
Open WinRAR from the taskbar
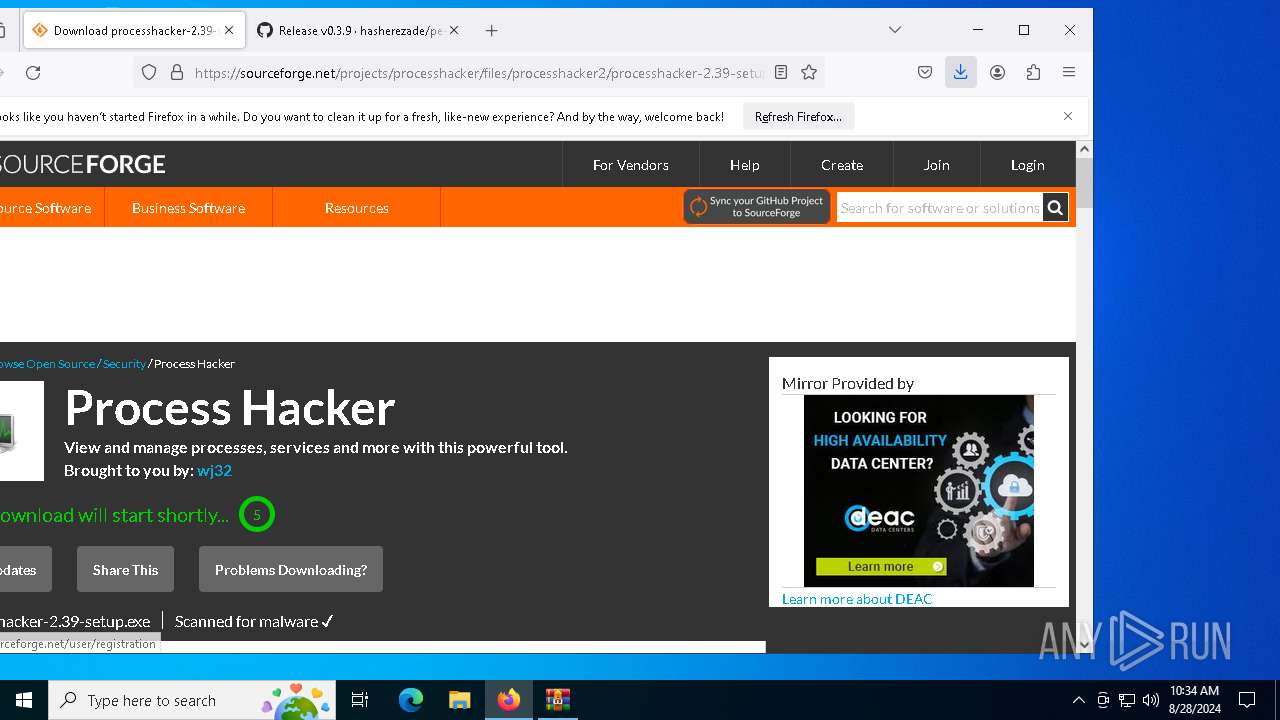558,700
